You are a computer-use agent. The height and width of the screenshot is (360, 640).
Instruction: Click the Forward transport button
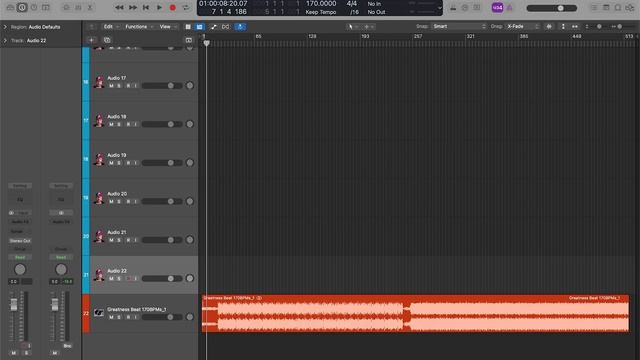[x=133, y=7]
